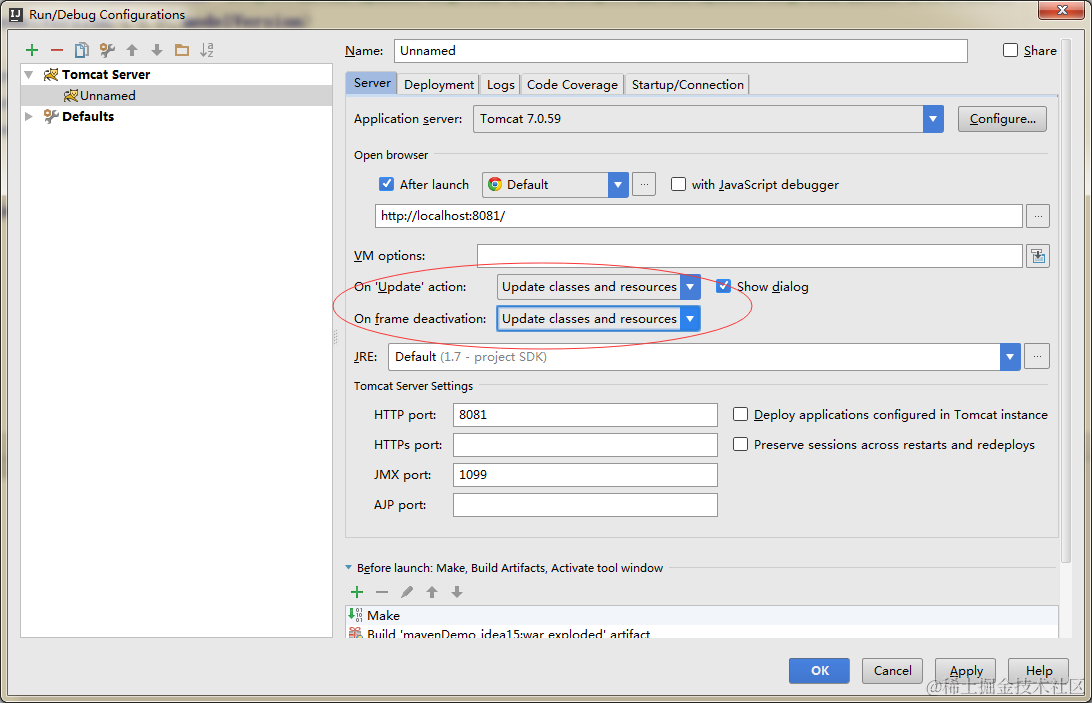Open the browser chooser ellipsis button
The image size is (1092, 703).
click(644, 185)
